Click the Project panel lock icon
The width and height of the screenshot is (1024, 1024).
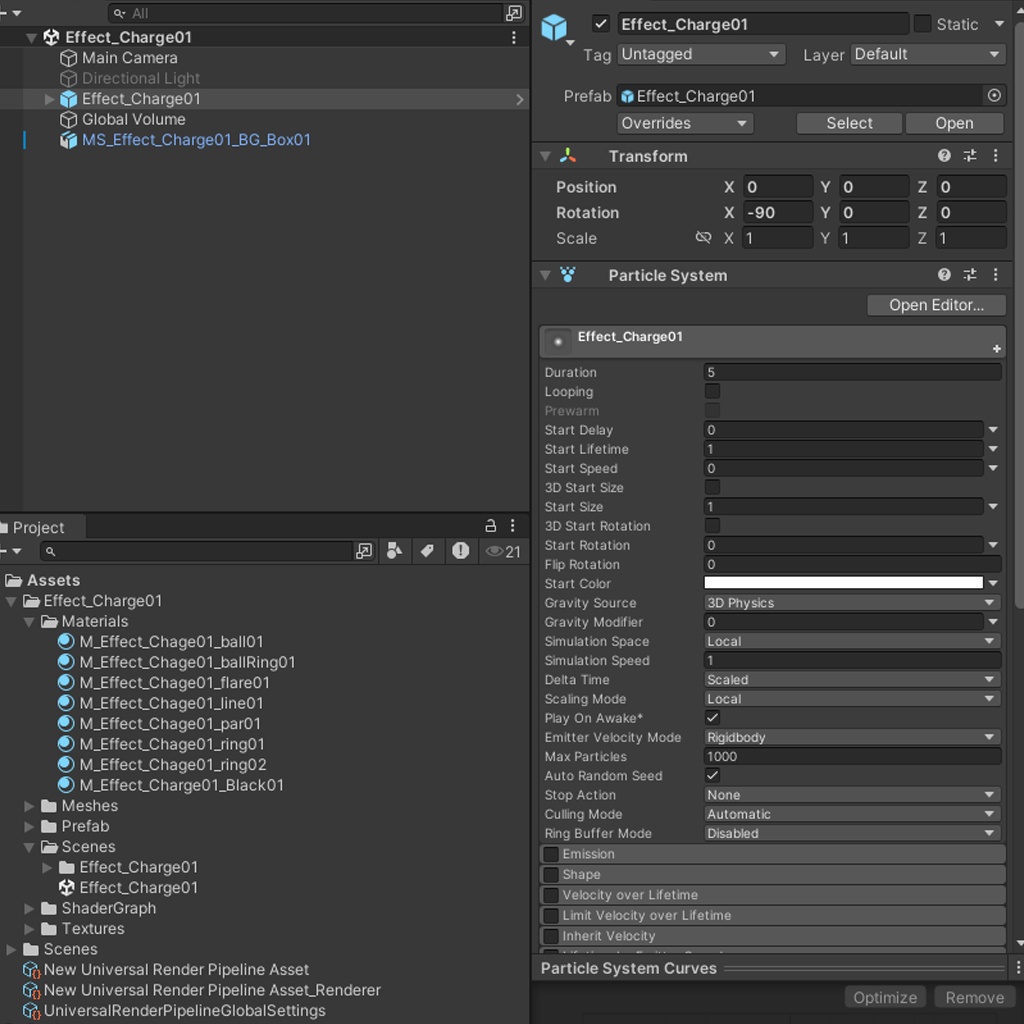490,526
